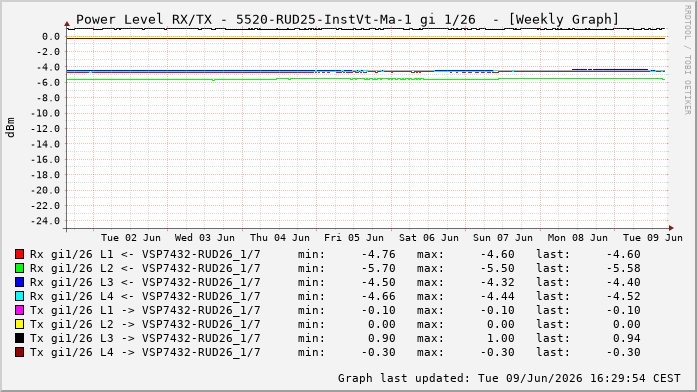Click the 'Thu 04 Jun' x-axis label

pos(280,238)
